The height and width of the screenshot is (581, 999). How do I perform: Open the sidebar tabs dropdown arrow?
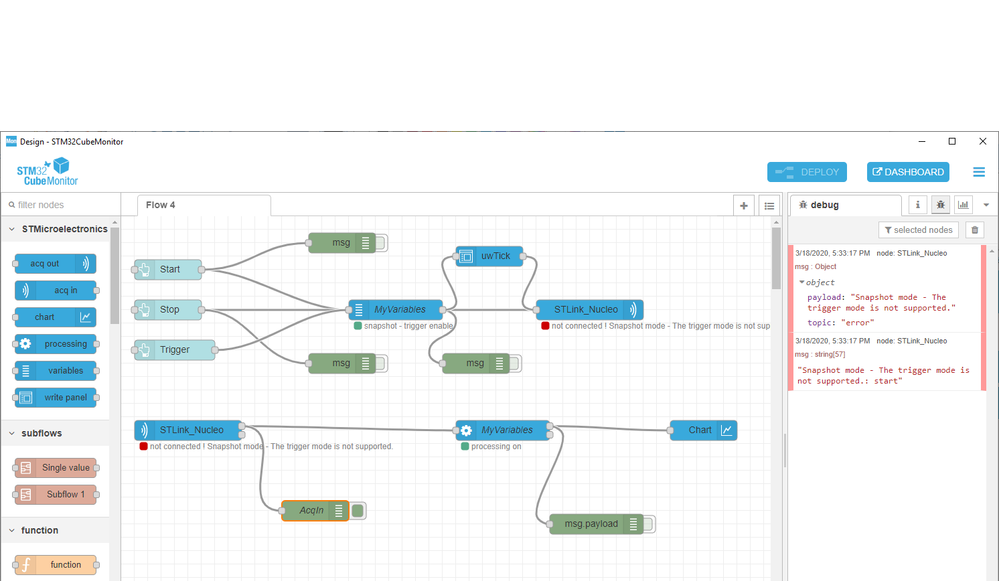(986, 205)
